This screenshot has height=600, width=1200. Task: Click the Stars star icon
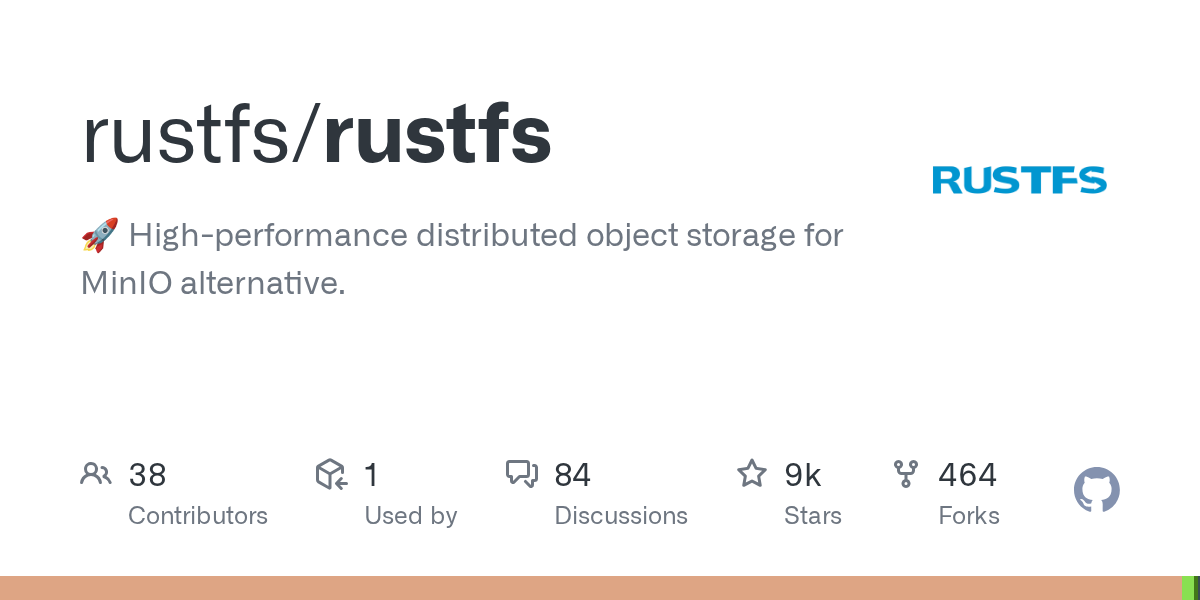tap(751, 474)
